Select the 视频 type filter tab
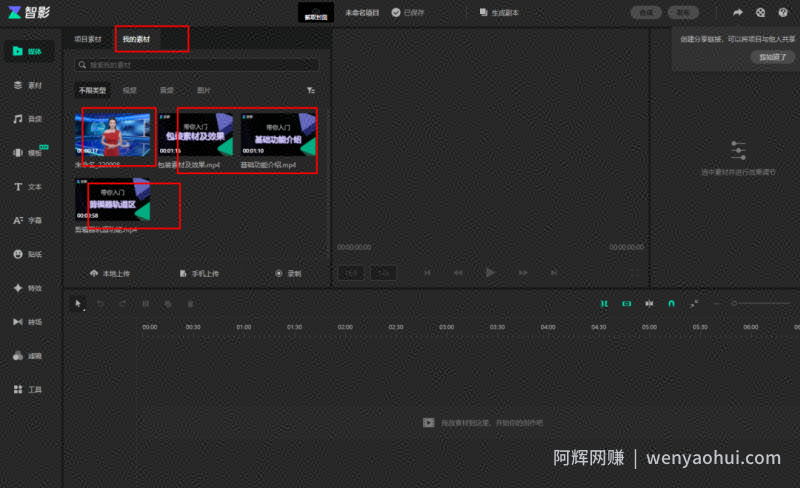Screen dimensions: 800x488 click(130, 90)
